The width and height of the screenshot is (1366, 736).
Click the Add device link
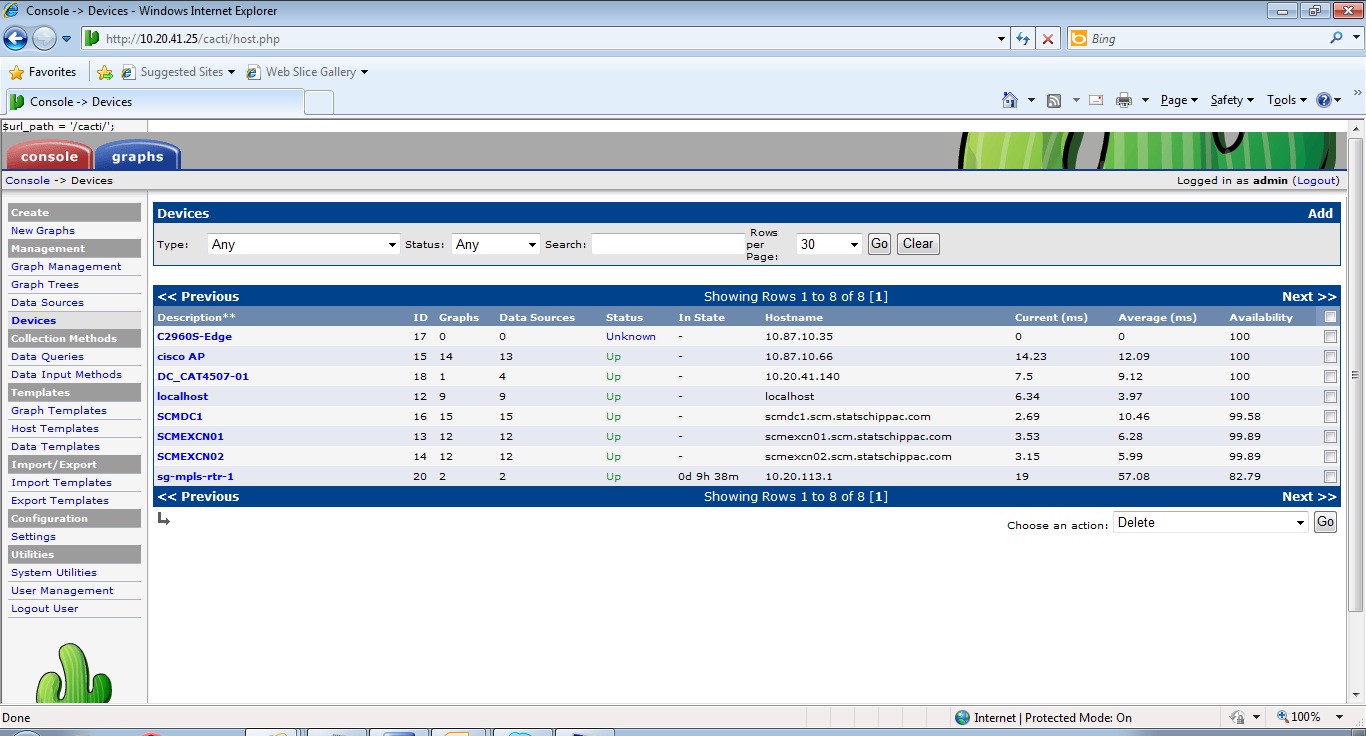point(1320,213)
